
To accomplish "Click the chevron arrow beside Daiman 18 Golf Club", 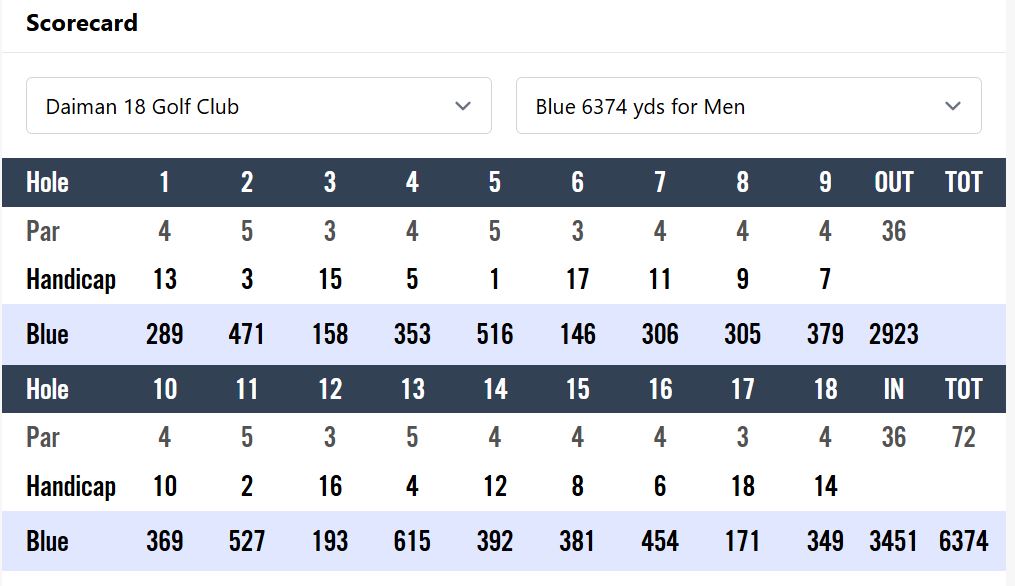I will [x=462, y=106].
